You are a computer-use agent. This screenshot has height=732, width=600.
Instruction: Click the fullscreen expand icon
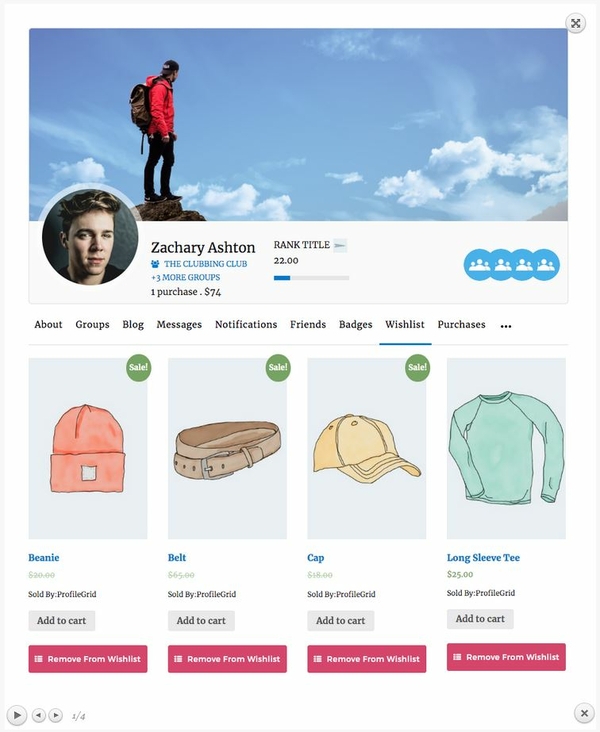pos(576,23)
